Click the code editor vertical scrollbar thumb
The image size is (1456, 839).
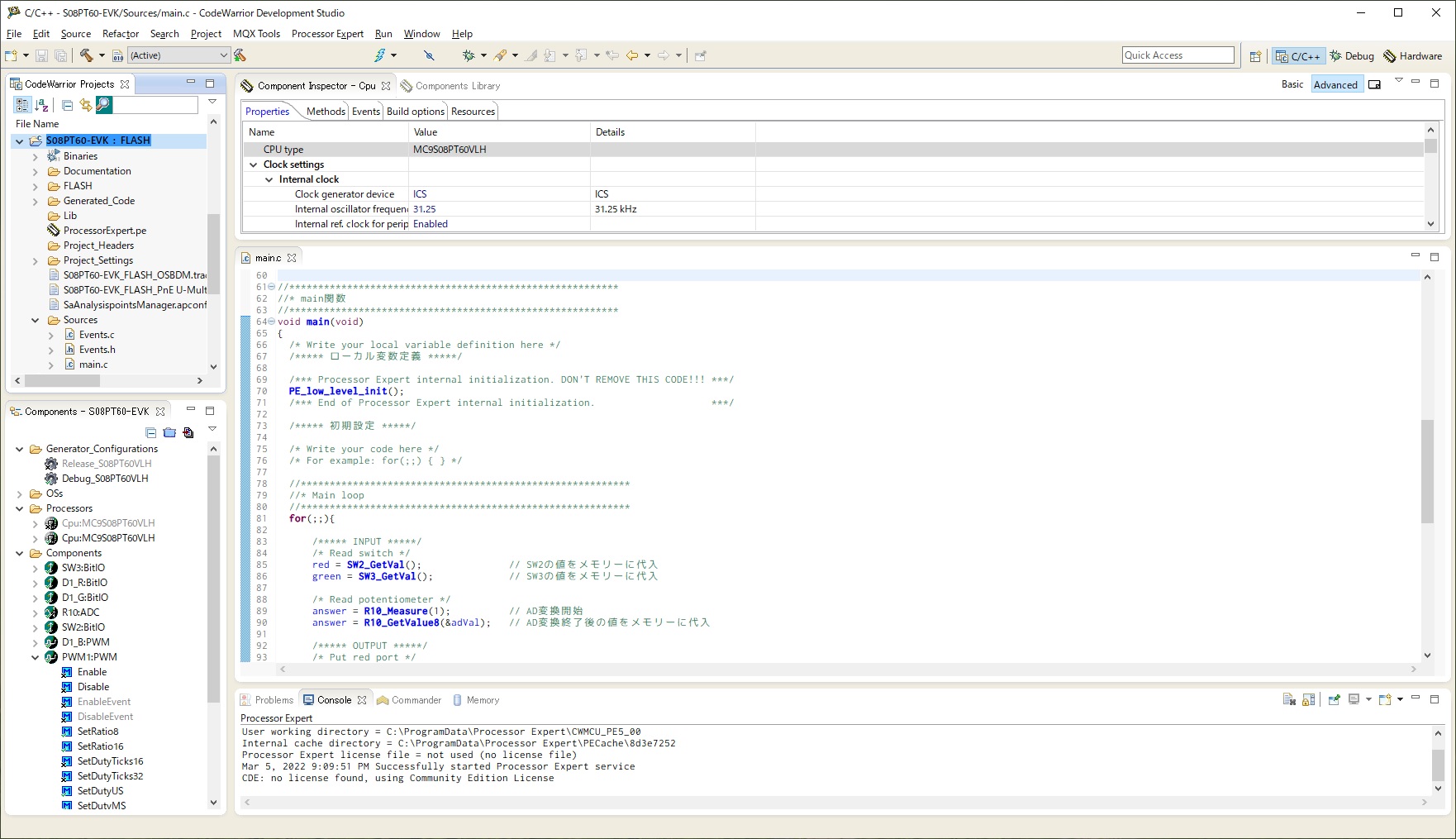(x=1427, y=471)
